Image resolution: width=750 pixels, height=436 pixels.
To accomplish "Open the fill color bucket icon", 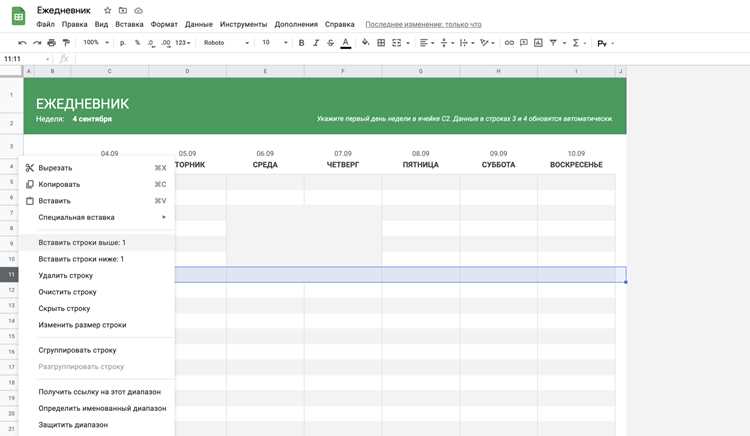I will (x=365, y=43).
